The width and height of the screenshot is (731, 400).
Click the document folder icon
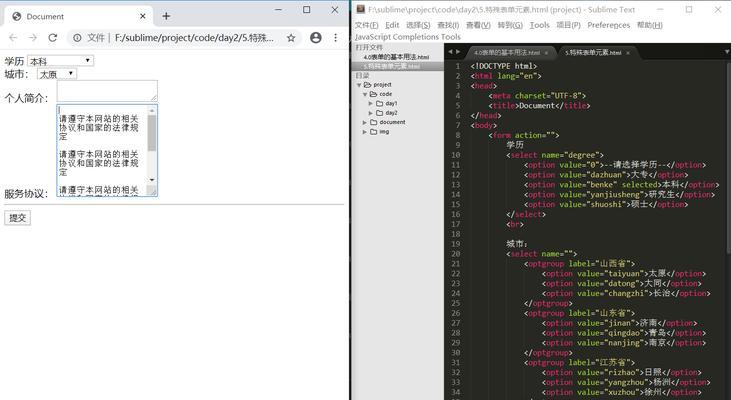(373, 122)
